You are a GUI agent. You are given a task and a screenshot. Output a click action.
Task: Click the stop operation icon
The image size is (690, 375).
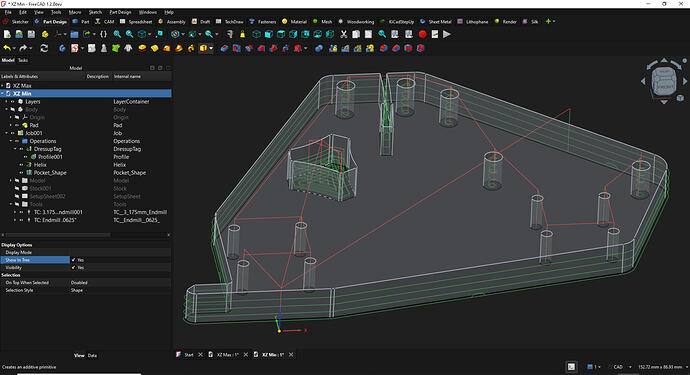point(175,34)
